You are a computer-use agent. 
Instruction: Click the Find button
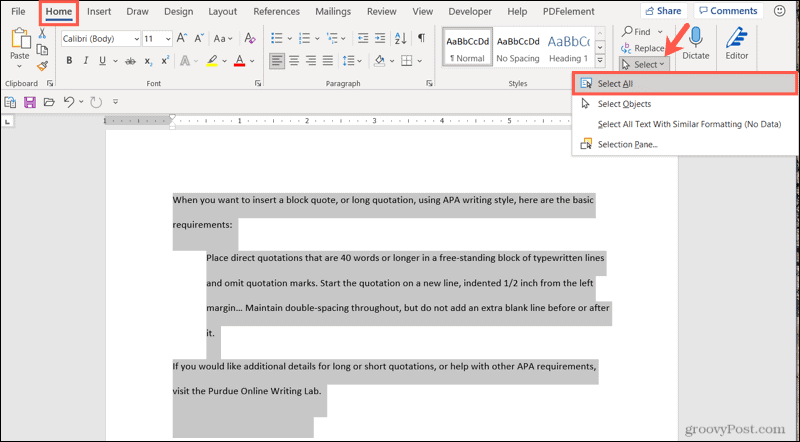click(642, 32)
